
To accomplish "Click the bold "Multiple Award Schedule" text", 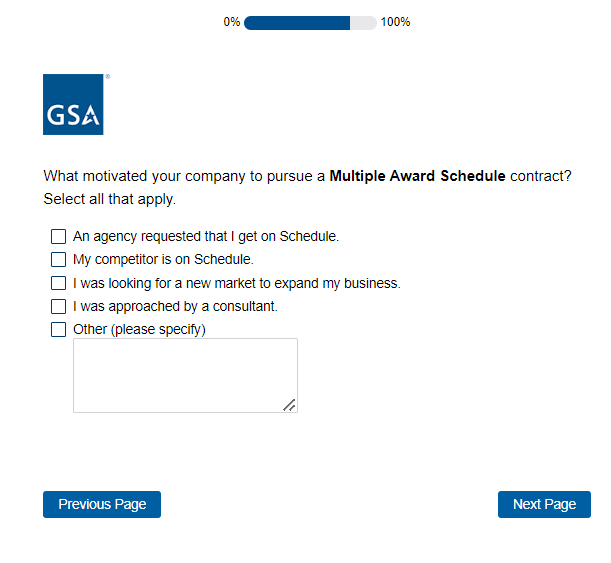I will 417,176.
